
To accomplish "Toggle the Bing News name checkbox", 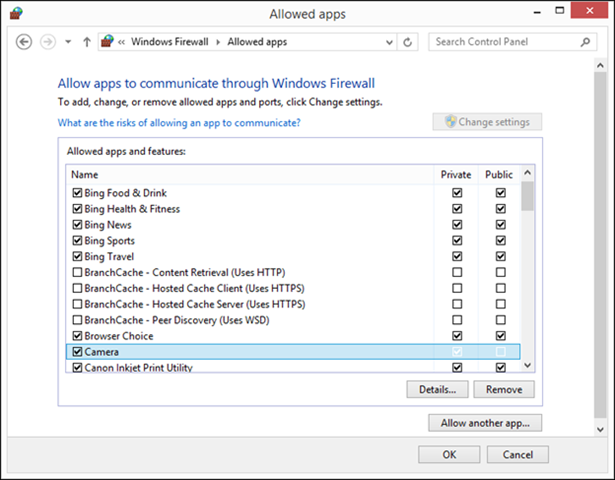I will coord(77,225).
